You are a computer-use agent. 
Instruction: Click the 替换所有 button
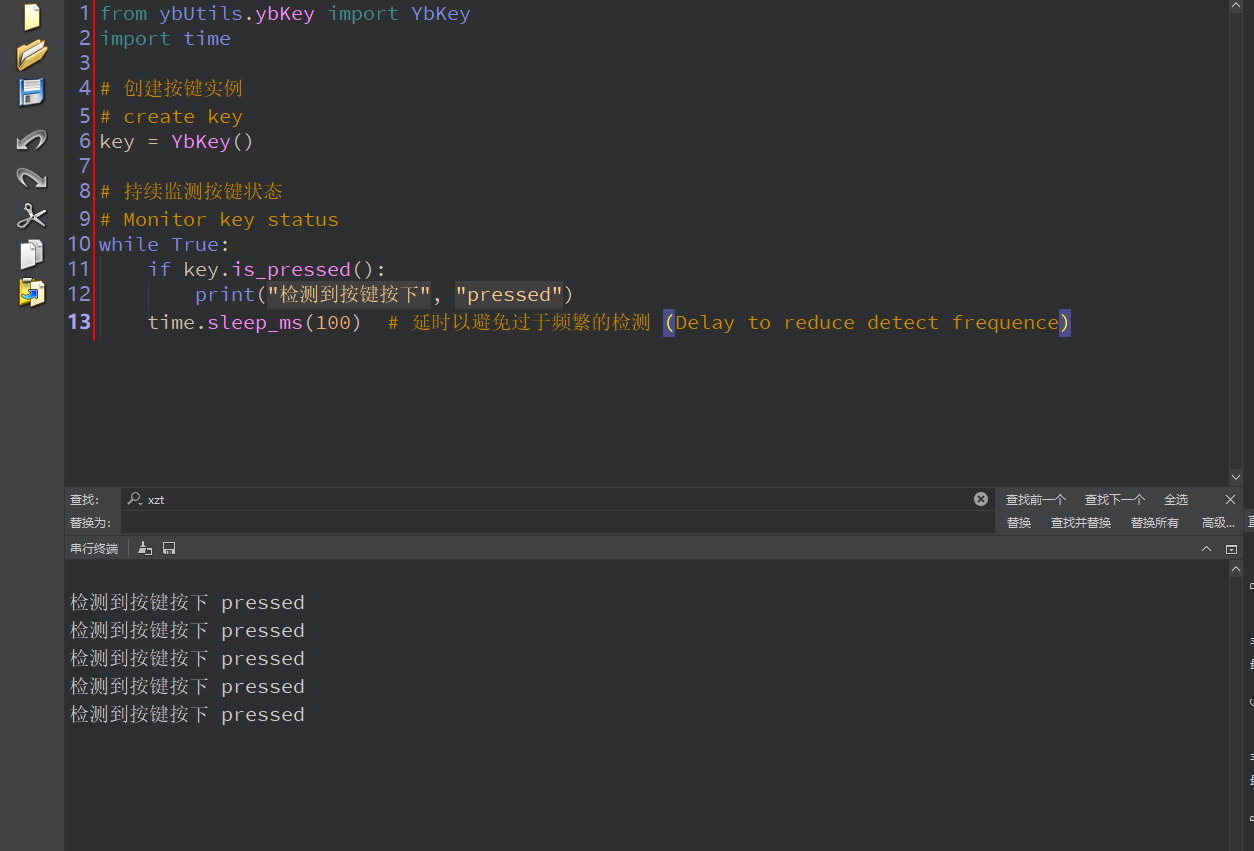click(1154, 523)
